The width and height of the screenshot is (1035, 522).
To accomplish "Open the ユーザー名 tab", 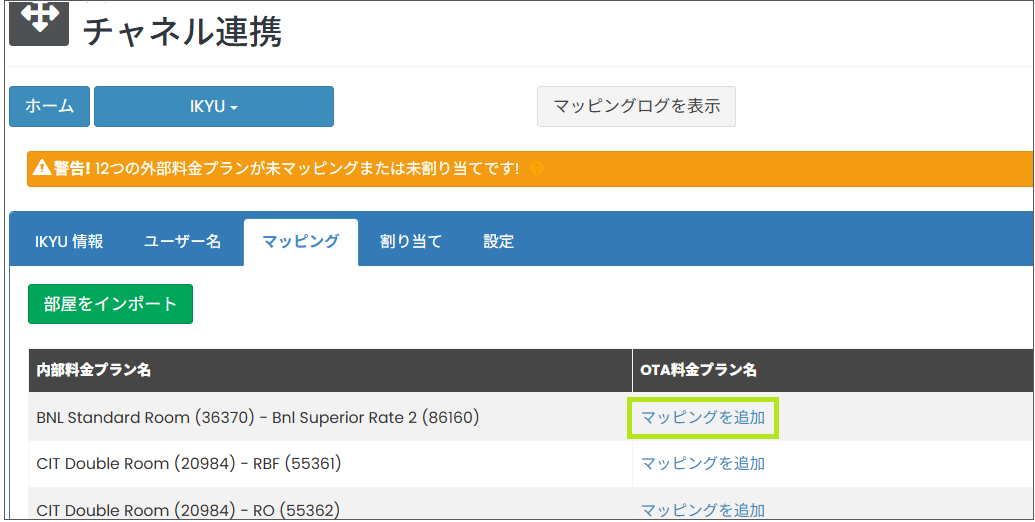I will pyautogui.click(x=182, y=241).
